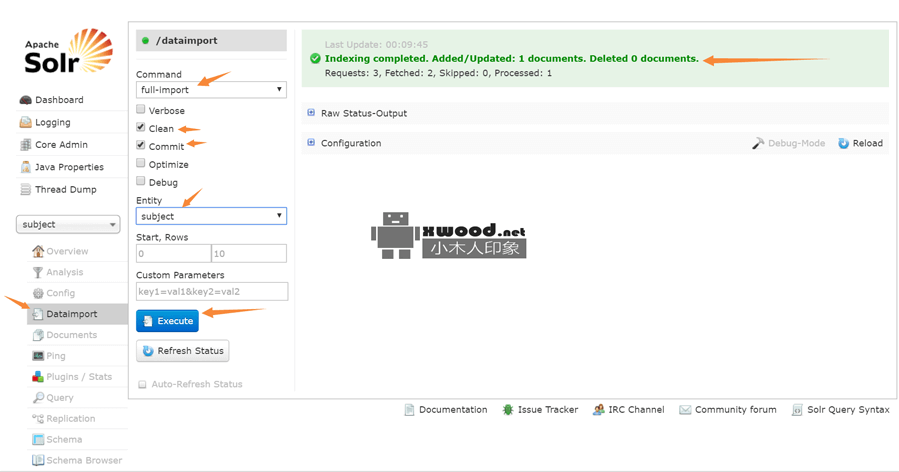The image size is (899, 472).
Task: Open the Thread Dump page
Action: tap(65, 189)
